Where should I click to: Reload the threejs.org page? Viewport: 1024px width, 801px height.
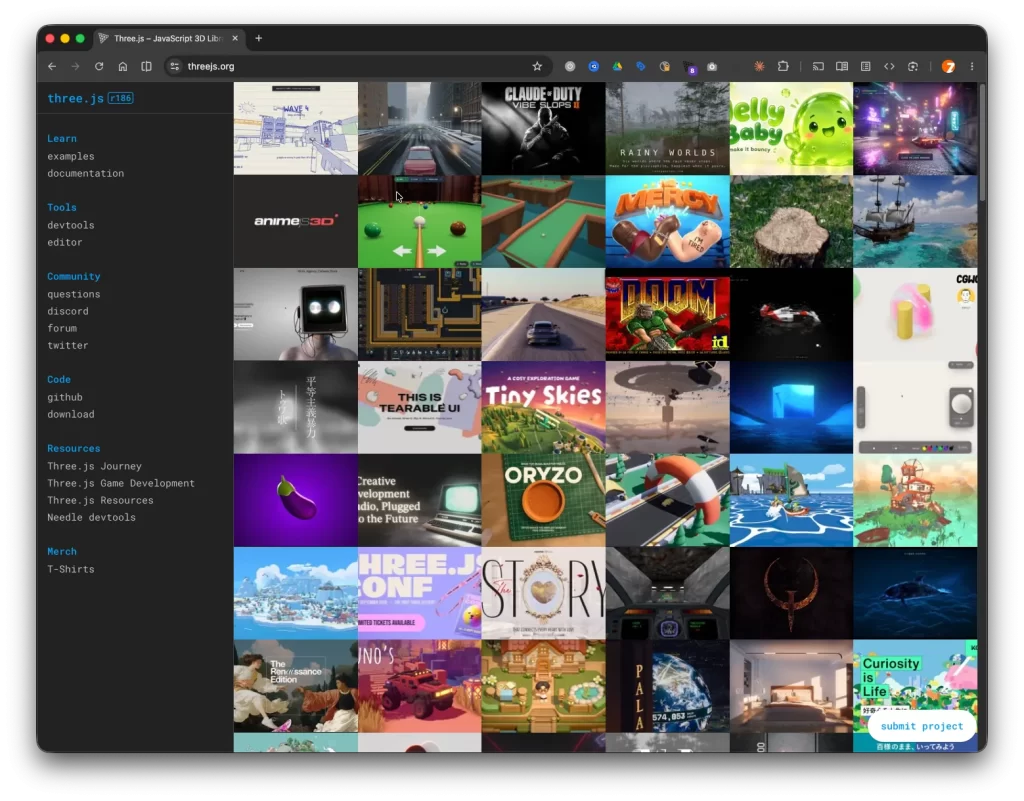tap(99, 66)
